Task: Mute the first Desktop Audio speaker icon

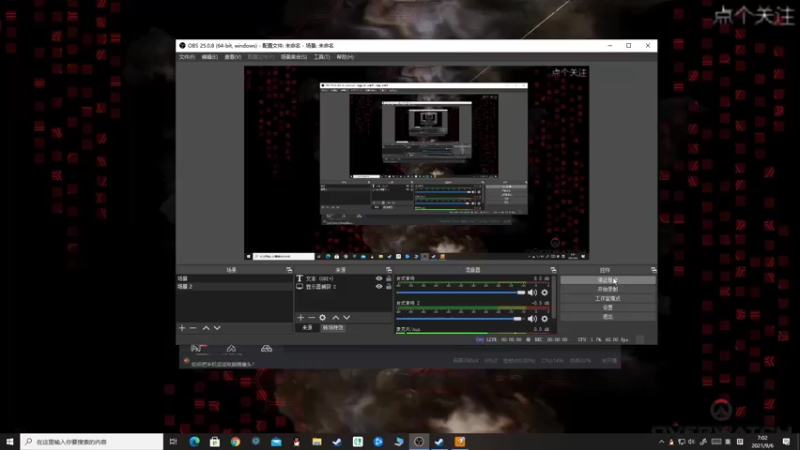Action: coord(532,292)
